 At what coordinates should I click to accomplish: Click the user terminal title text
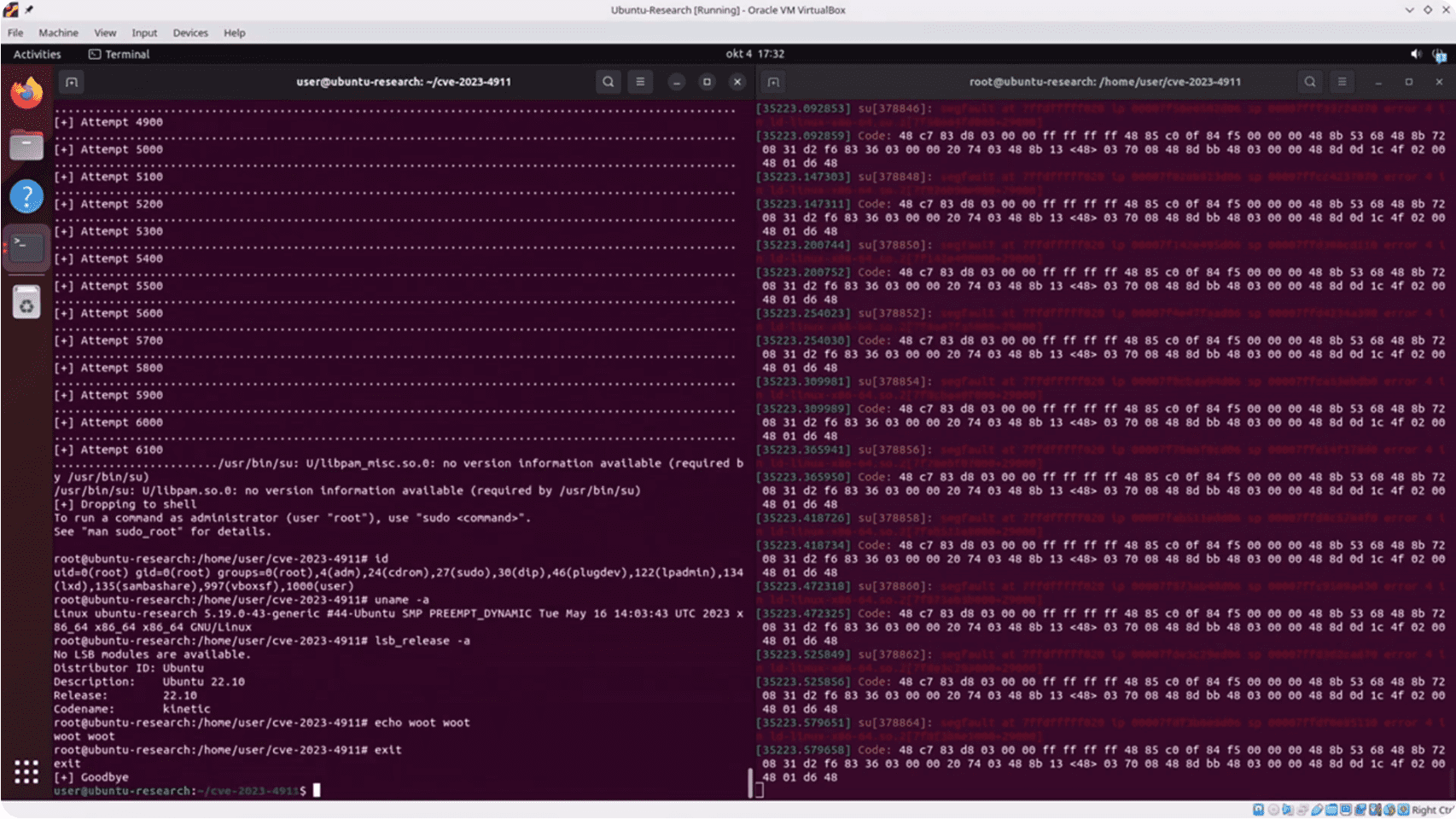click(x=404, y=82)
